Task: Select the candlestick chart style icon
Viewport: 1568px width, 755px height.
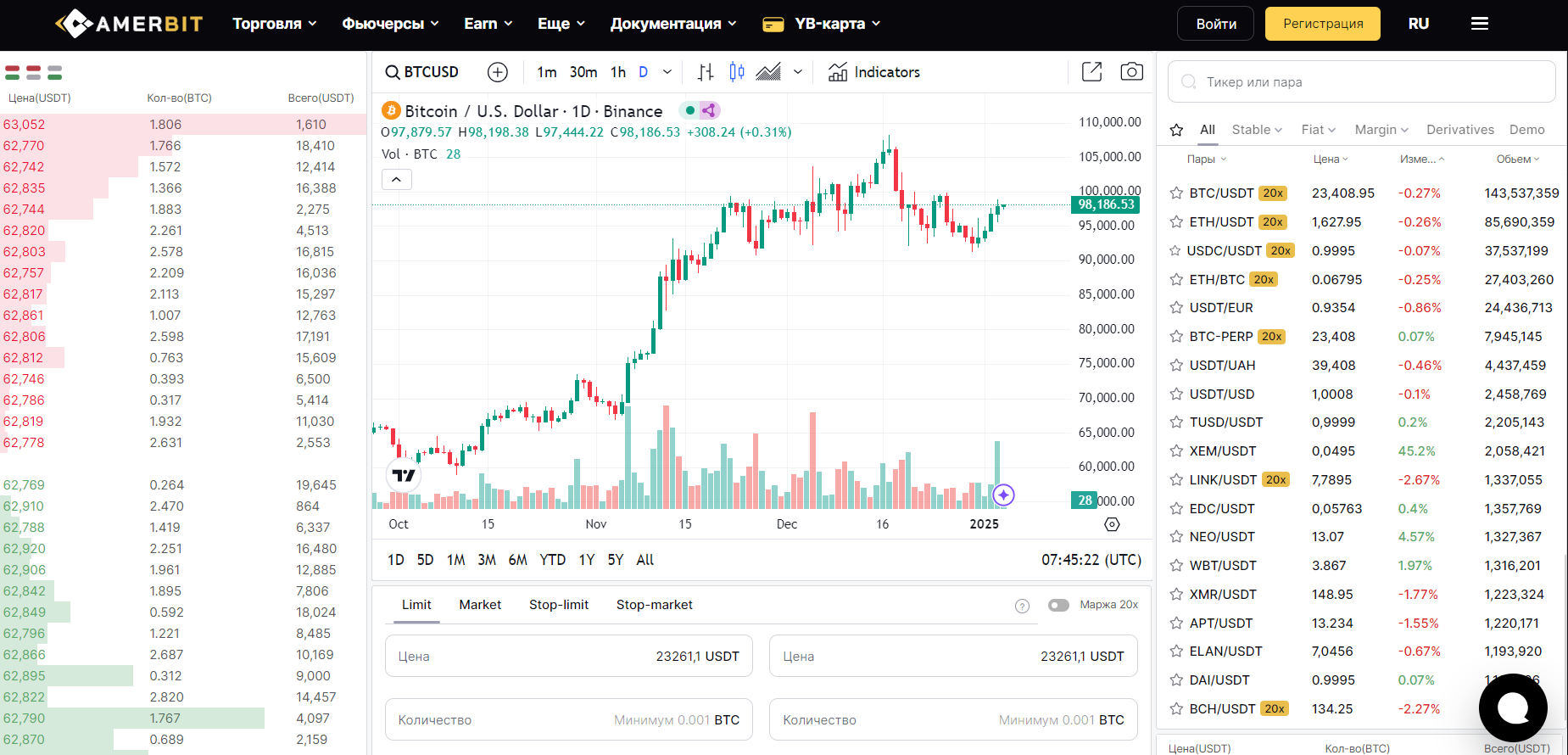Action: [x=737, y=72]
